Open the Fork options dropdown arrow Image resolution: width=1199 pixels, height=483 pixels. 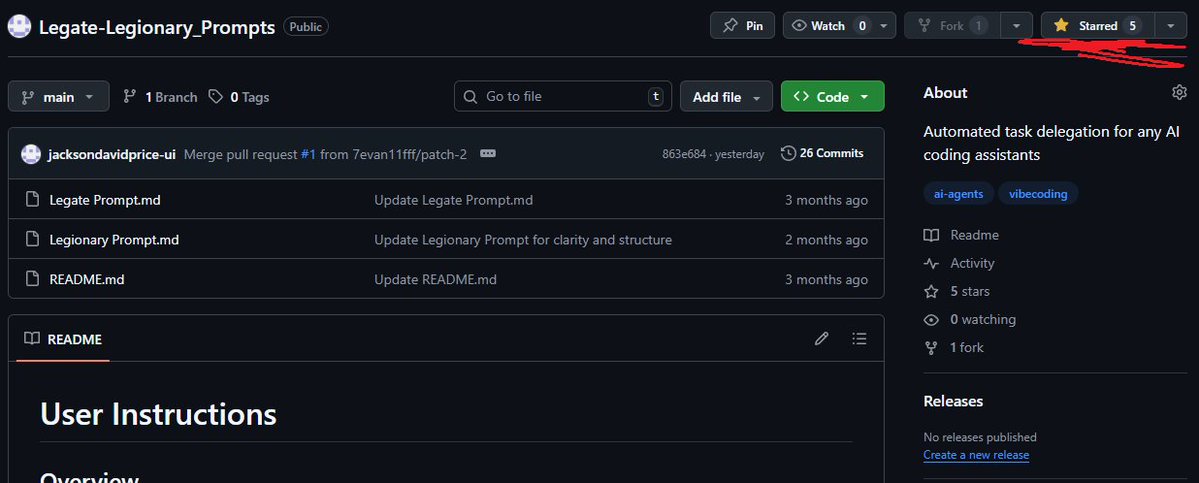coord(1016,25)
